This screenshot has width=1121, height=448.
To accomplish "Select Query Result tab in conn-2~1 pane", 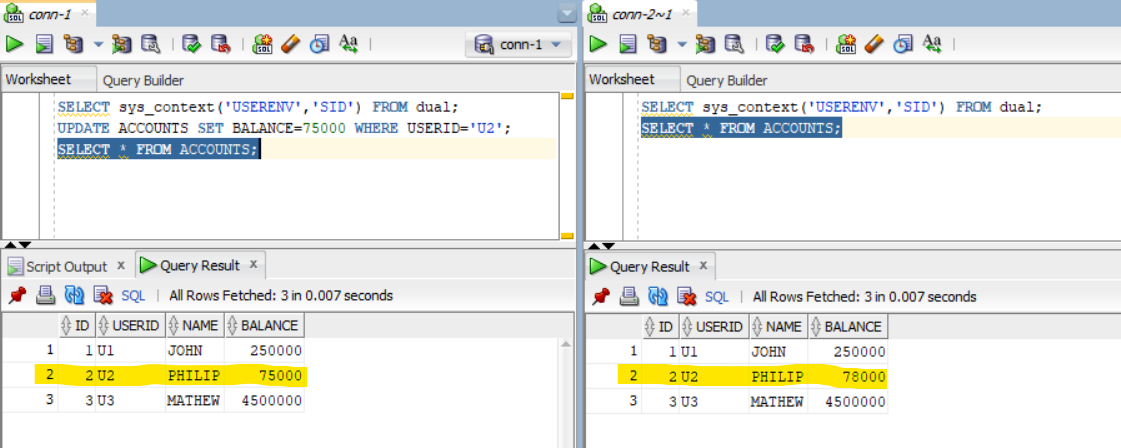I will 649,267.
